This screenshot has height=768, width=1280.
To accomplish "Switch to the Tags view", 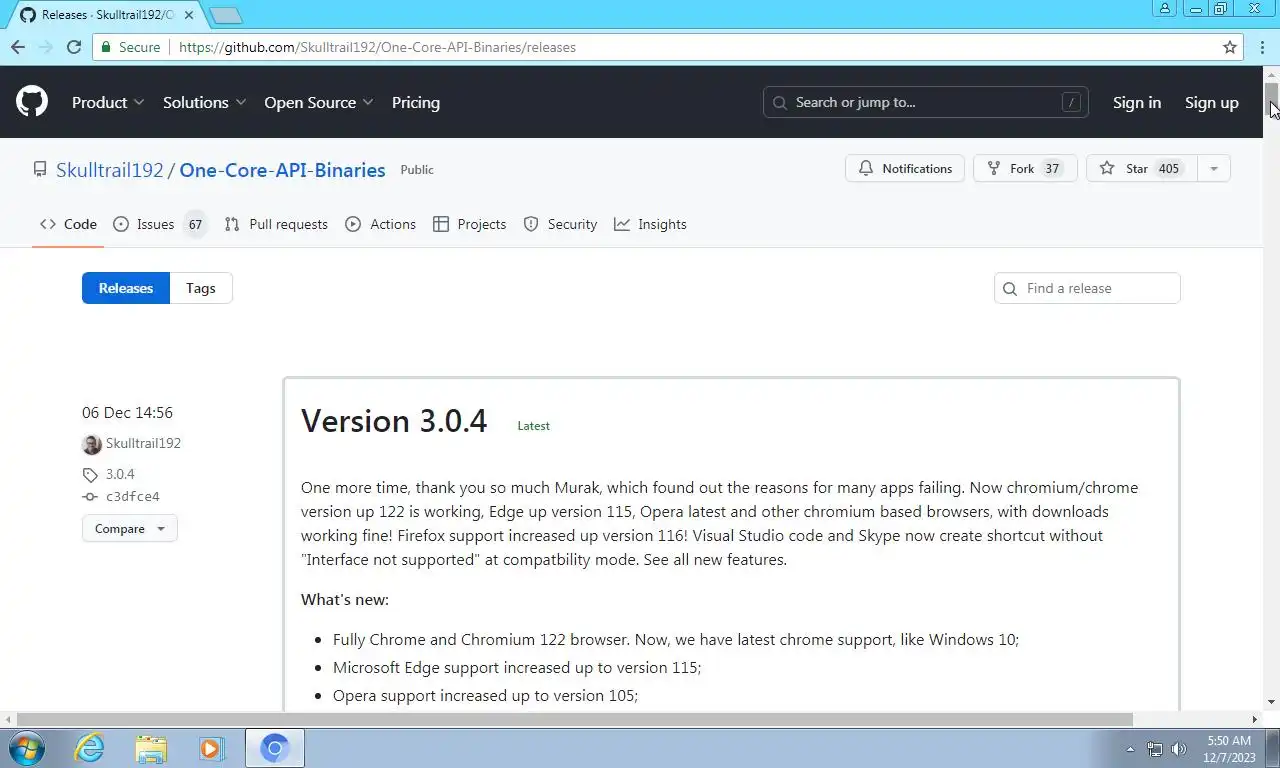I will pyautogui.click(x=201, y=288).
